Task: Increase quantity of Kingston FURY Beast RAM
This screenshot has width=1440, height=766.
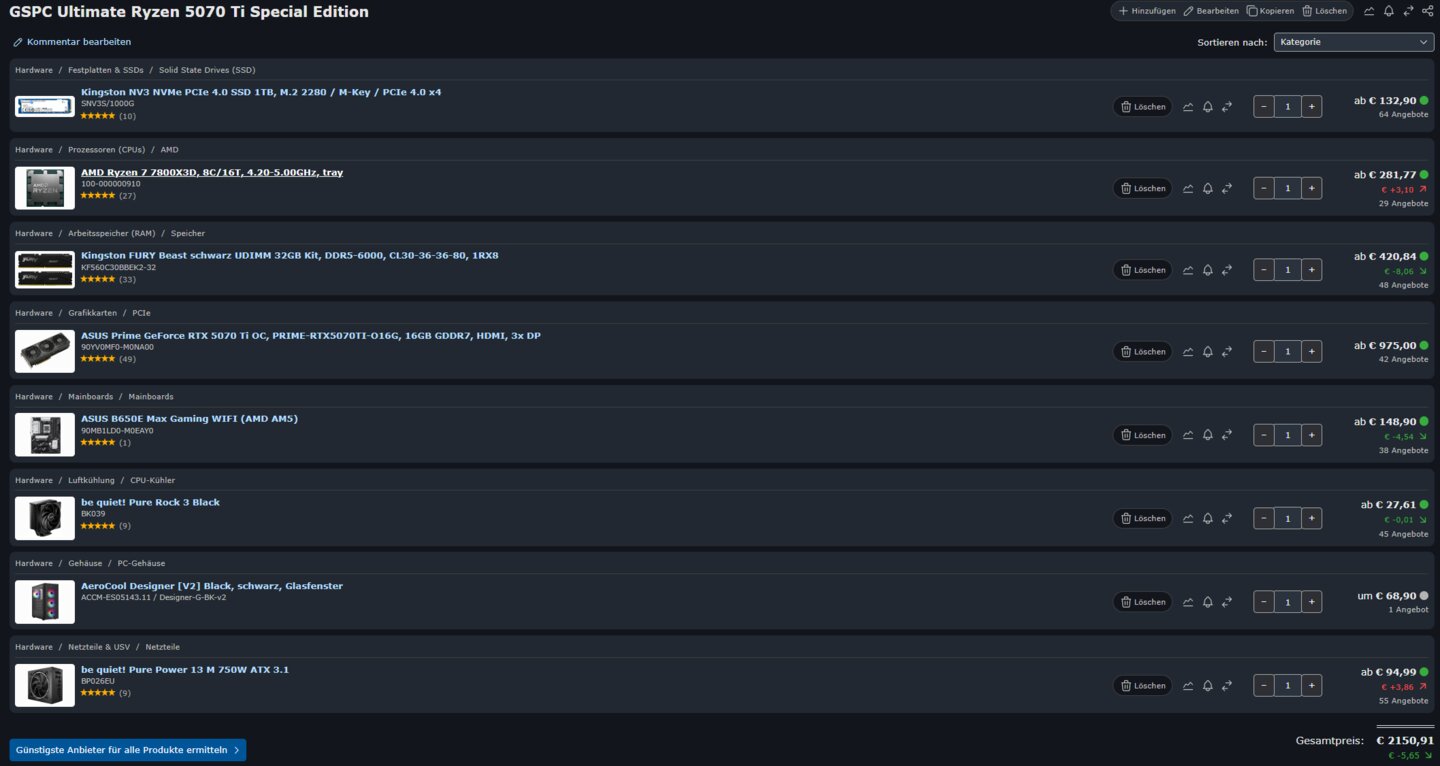Action: [x=1312, y=270]
